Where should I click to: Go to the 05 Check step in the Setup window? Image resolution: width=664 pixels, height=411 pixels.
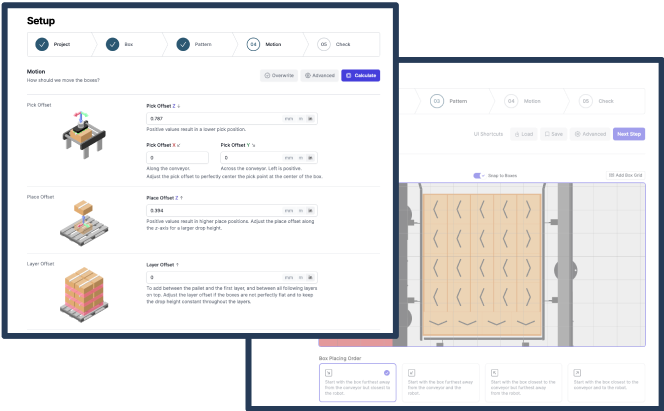pos(334,44)
